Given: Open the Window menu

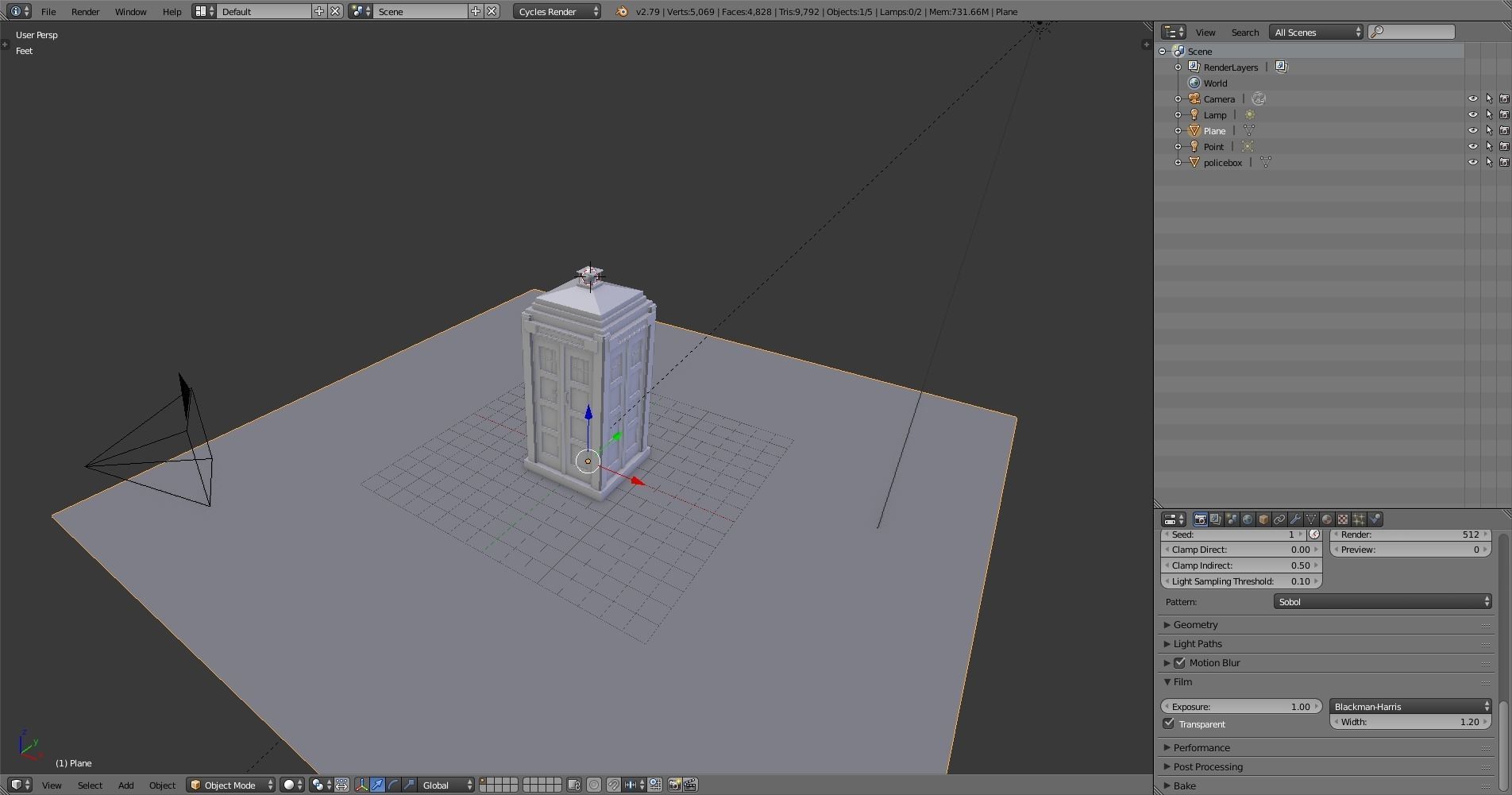Looking at the screenshot, I should click(x=130, y=11).
